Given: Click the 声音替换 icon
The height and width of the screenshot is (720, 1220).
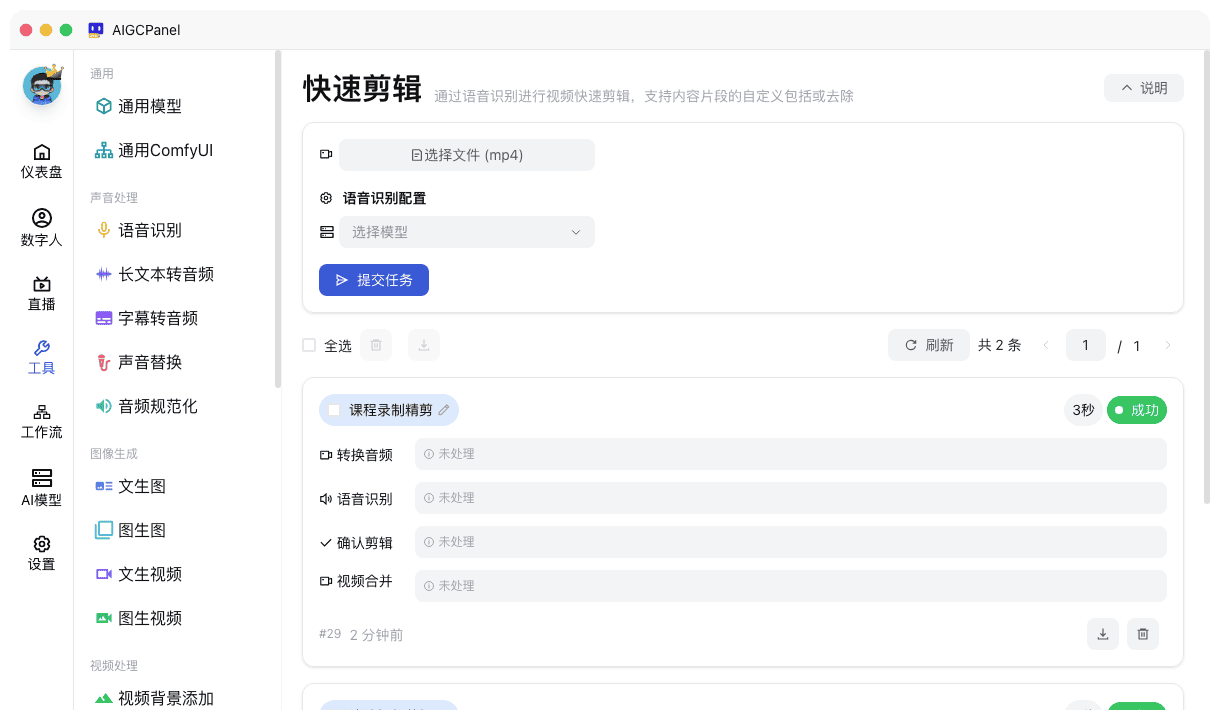Looking at the screenshot, I should coord(104,362).
